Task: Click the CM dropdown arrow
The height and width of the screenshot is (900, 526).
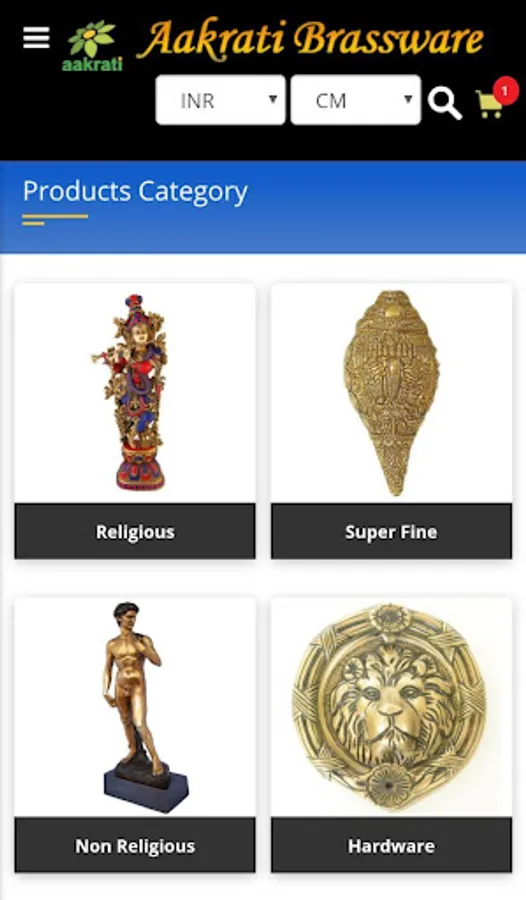Action: [x=408, y=99]
